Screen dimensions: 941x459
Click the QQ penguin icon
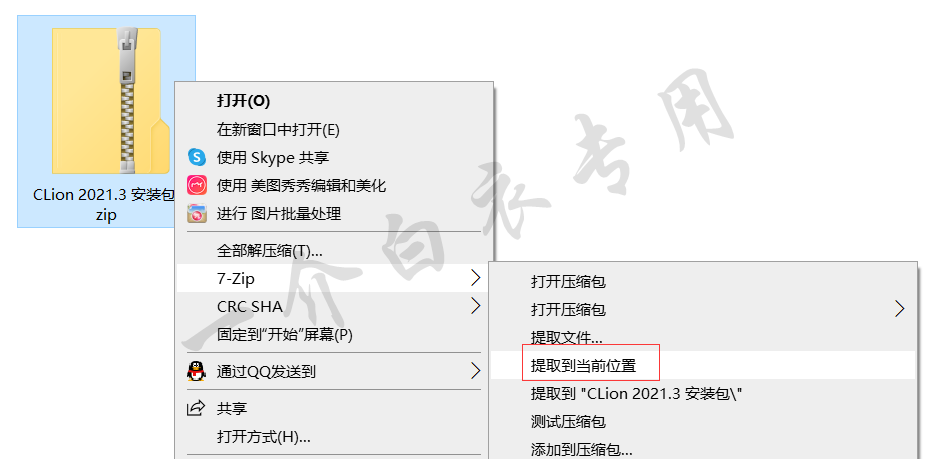196,371
